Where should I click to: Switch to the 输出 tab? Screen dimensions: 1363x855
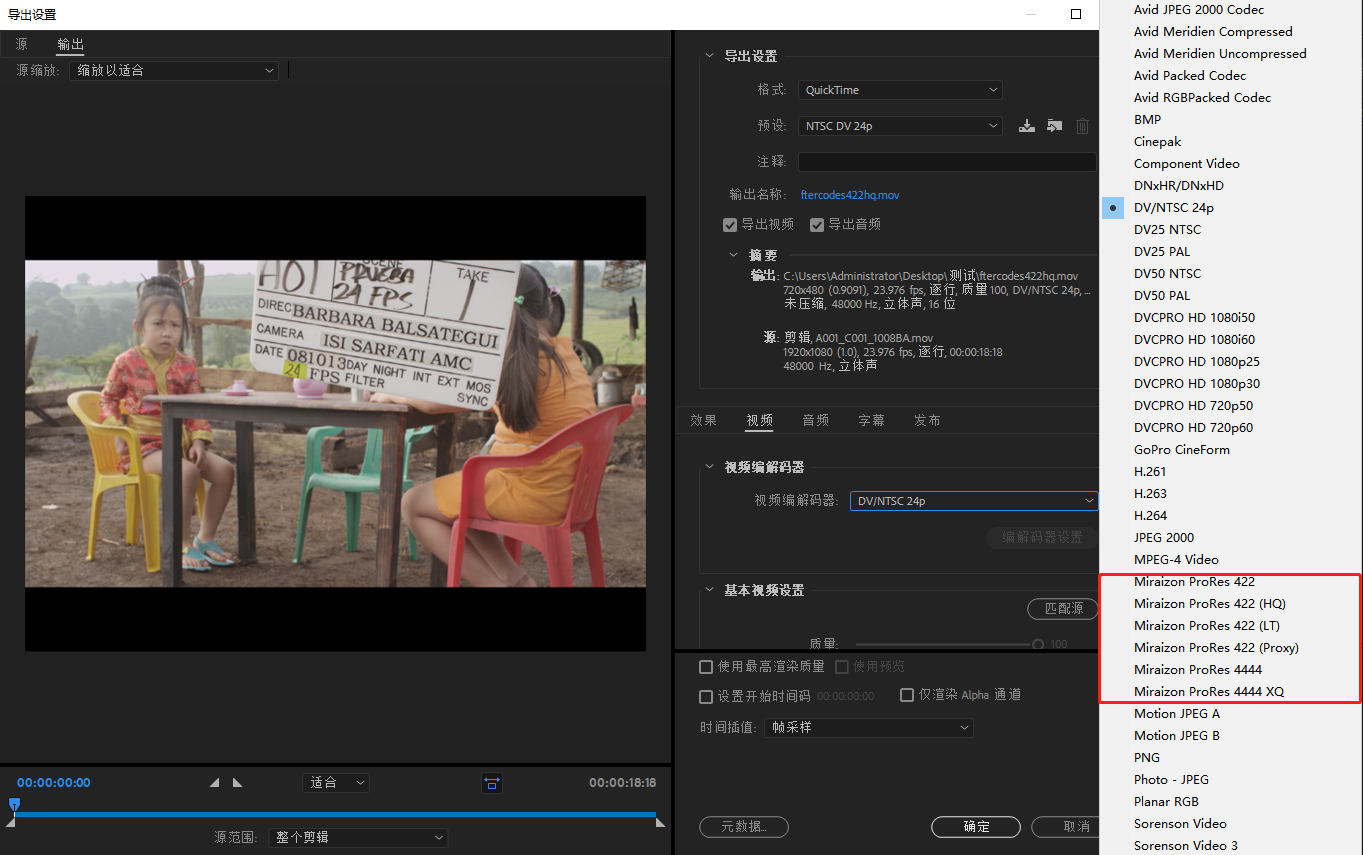tap(70, 44)
